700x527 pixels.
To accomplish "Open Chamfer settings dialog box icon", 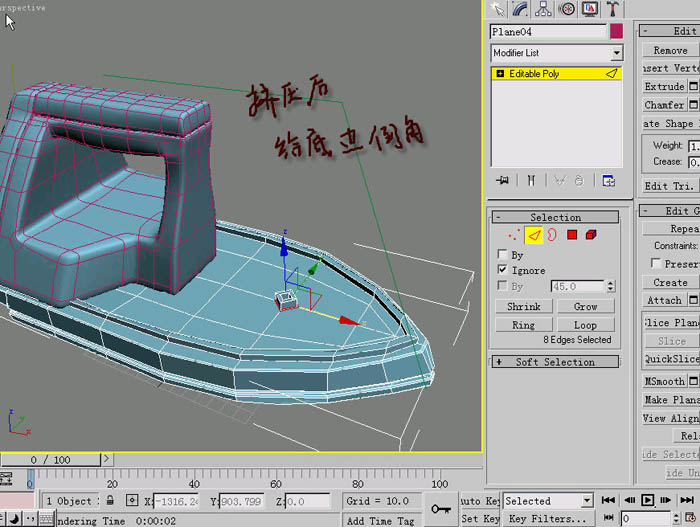I will 693,105.
